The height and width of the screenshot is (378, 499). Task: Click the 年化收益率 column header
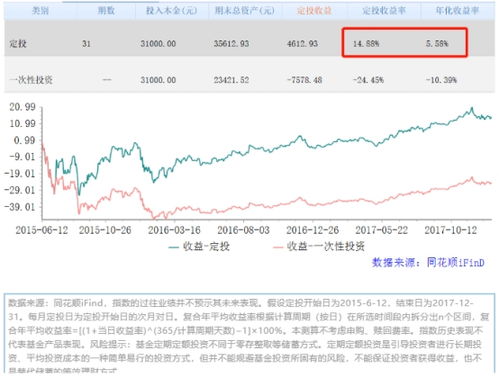[457, 11]
